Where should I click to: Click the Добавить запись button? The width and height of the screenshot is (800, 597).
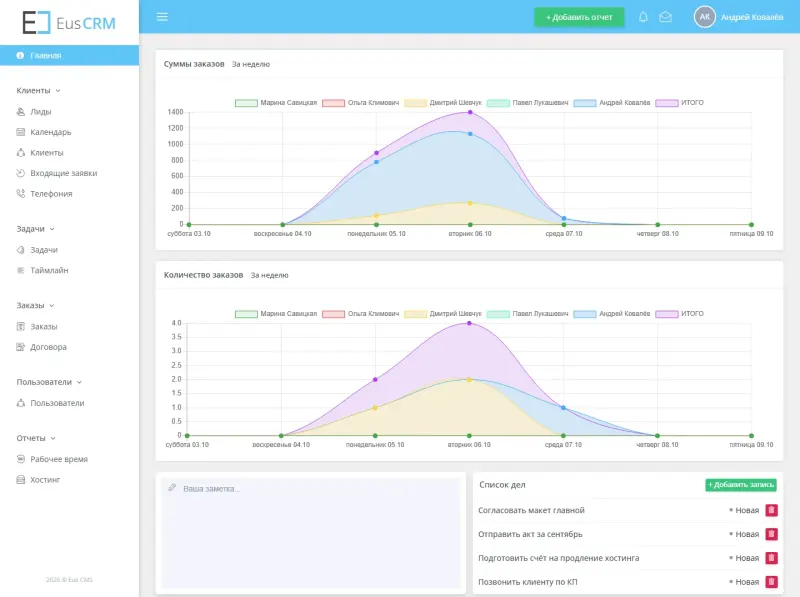(741, 485)
